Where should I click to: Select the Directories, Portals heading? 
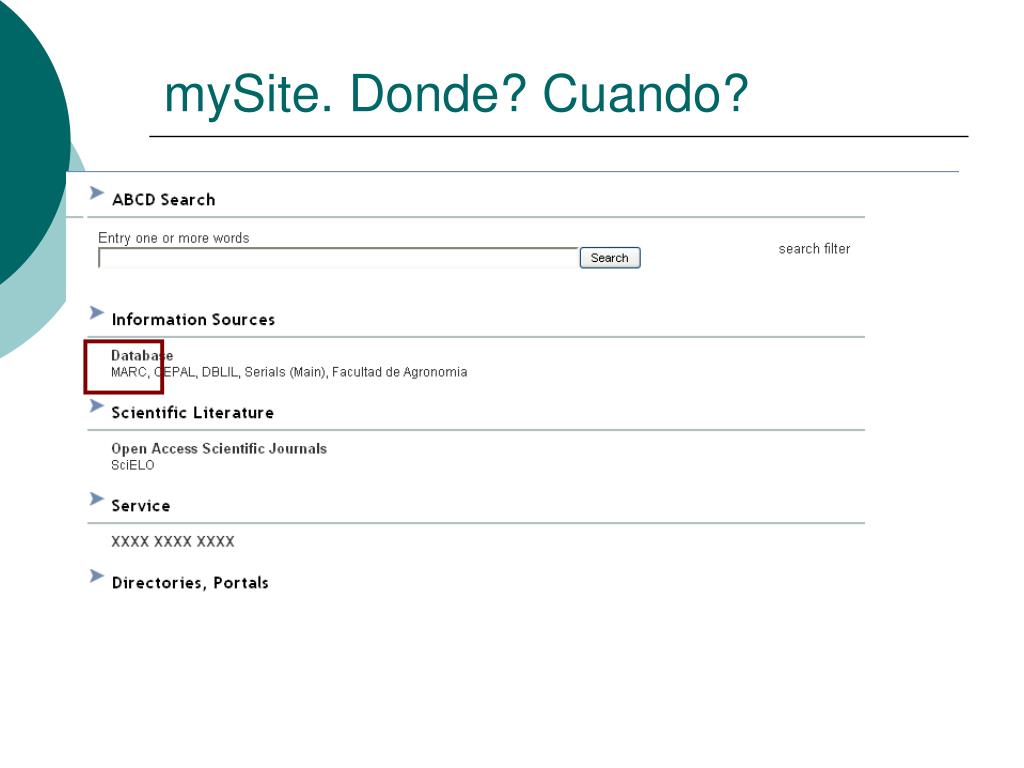190,583
